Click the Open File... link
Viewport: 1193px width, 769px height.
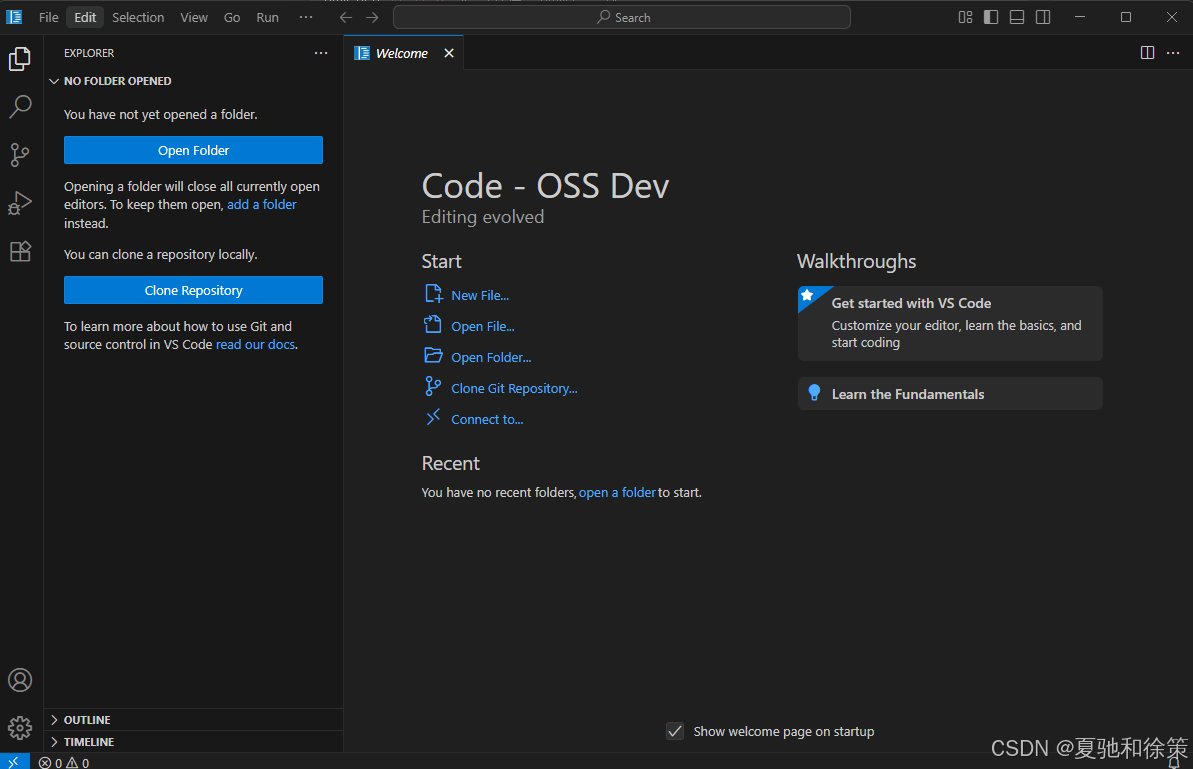click(482, 326)
